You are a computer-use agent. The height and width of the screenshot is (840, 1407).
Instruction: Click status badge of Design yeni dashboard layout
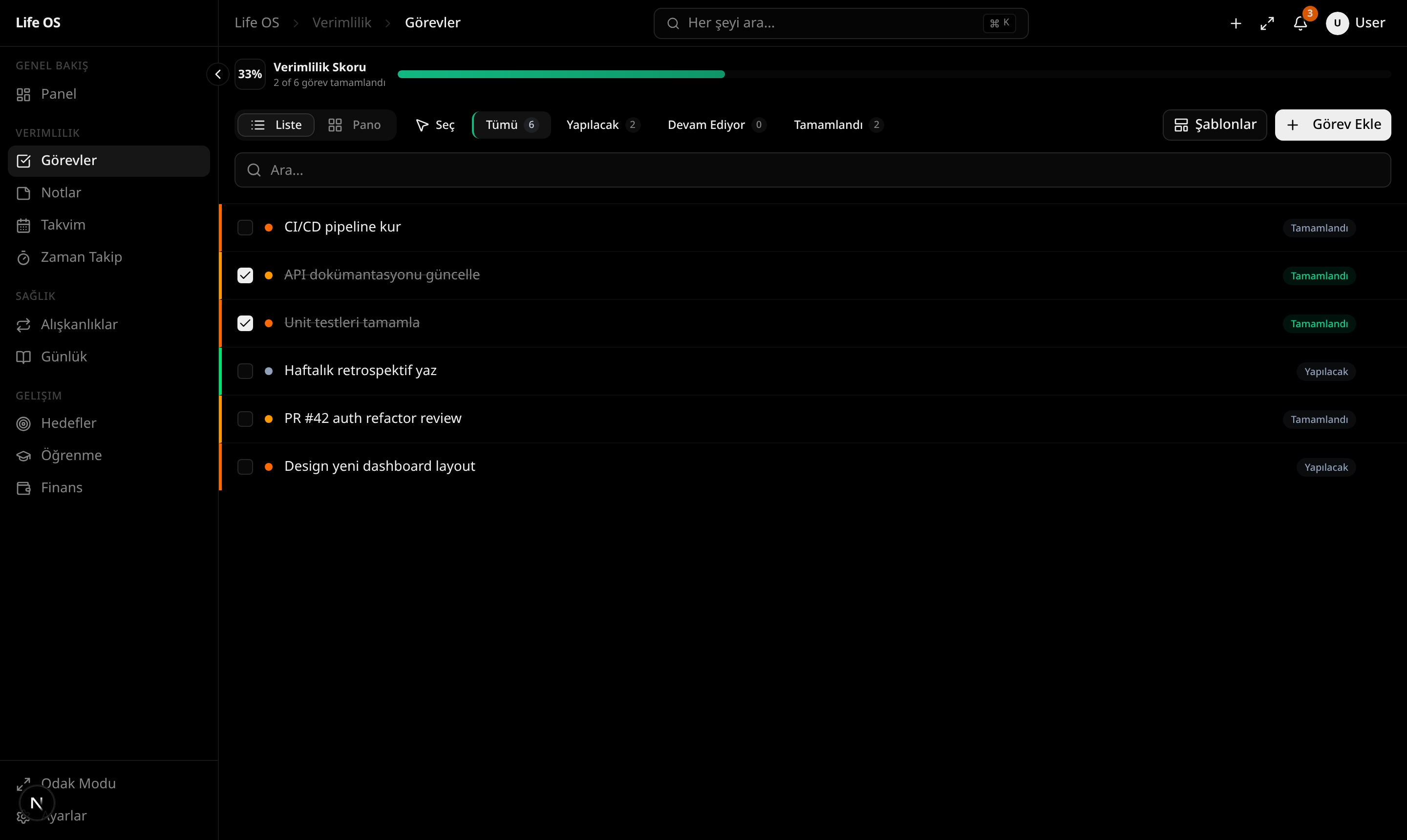(1325, 467)
